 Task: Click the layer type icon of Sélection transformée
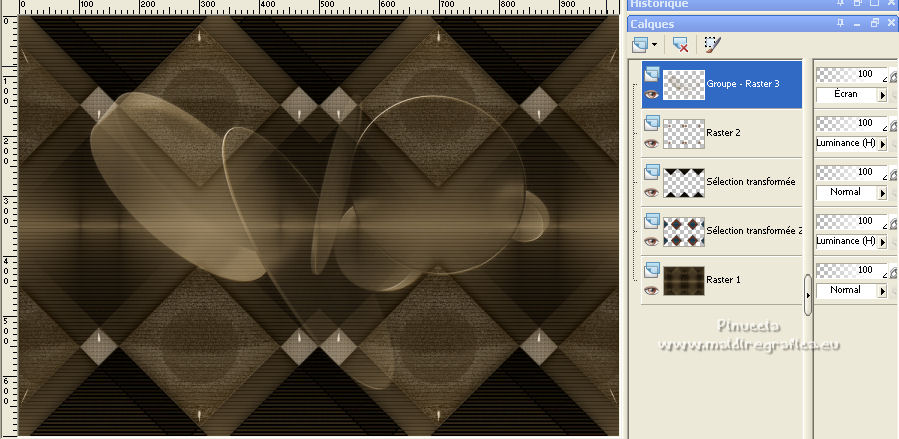[651, 172]
